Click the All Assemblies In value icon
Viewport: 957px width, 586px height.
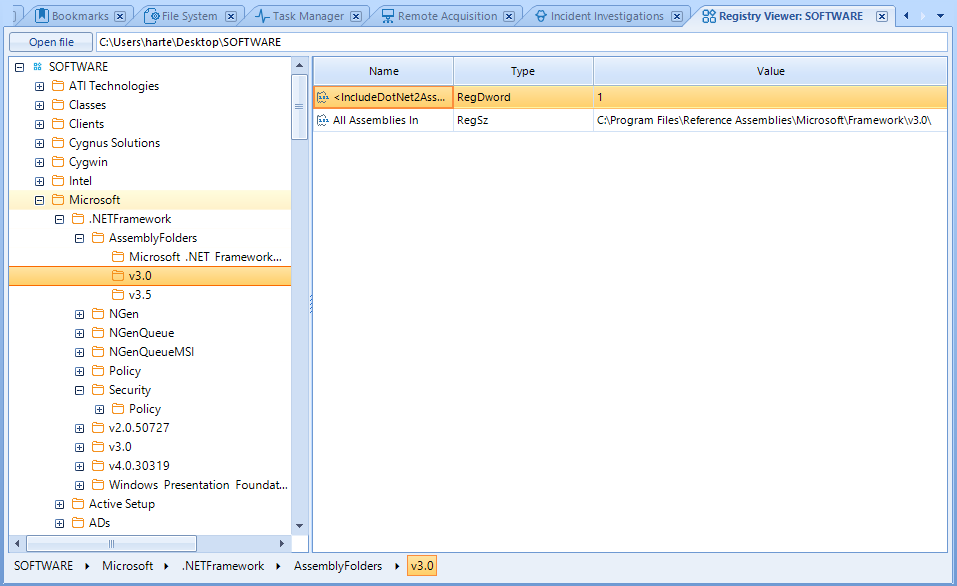pos(323,120)
